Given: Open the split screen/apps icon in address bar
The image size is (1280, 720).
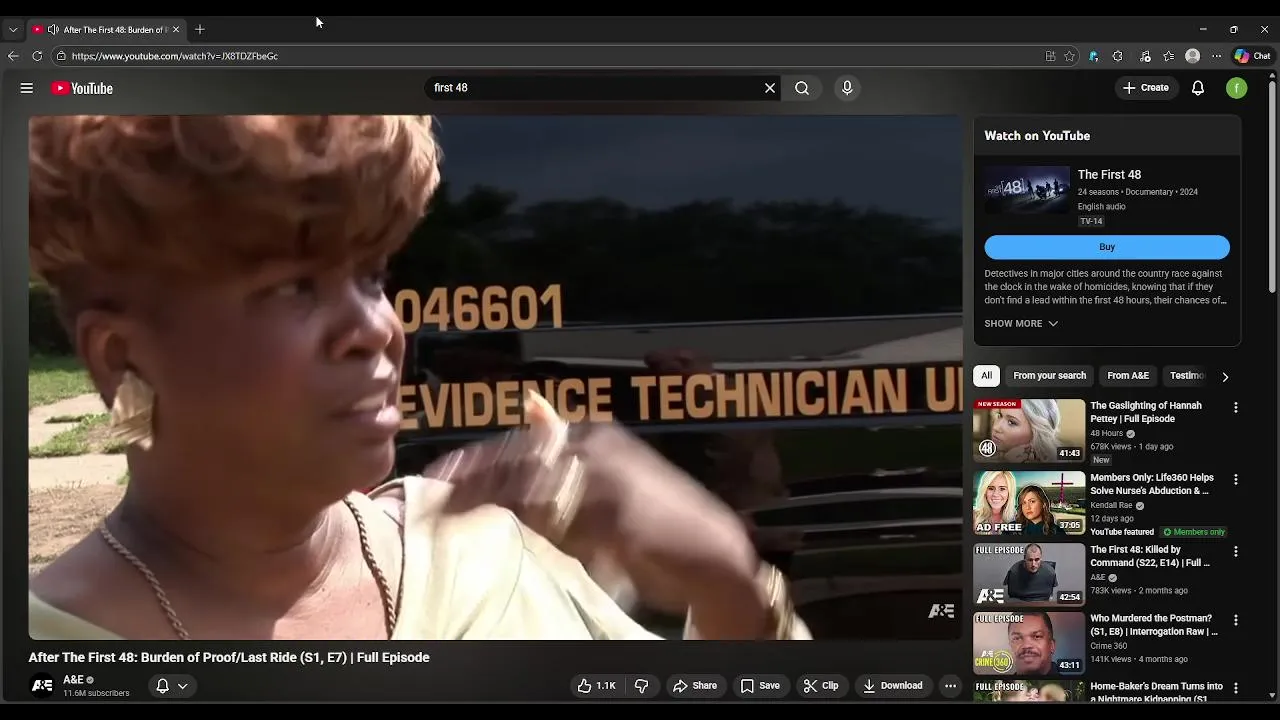Looking at the screenshot, I should [1050, 56].
